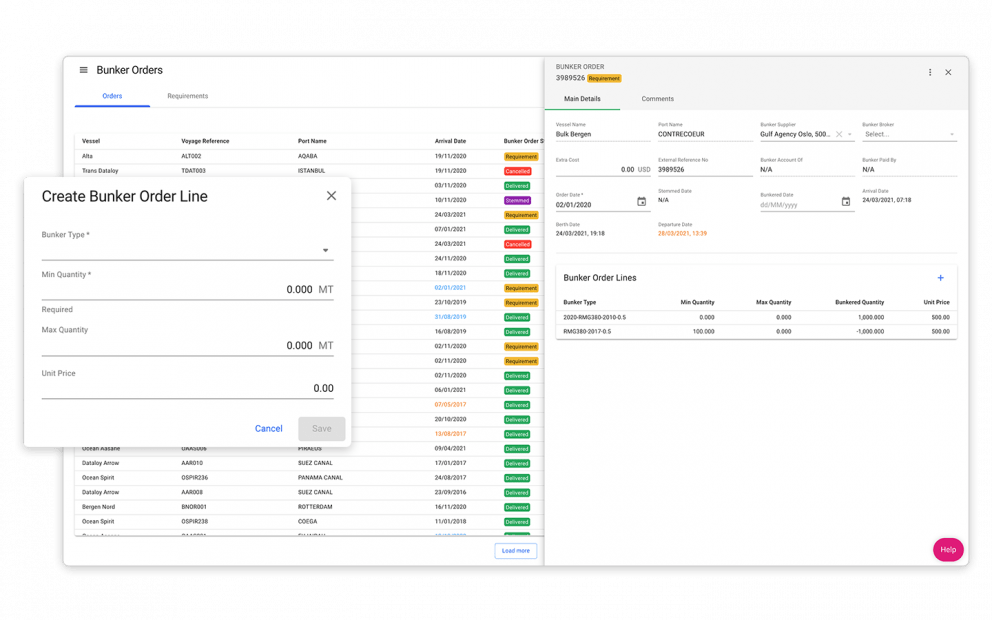
Task: Close the Bunker Order details panel
Action: click(x=948, y=72)
